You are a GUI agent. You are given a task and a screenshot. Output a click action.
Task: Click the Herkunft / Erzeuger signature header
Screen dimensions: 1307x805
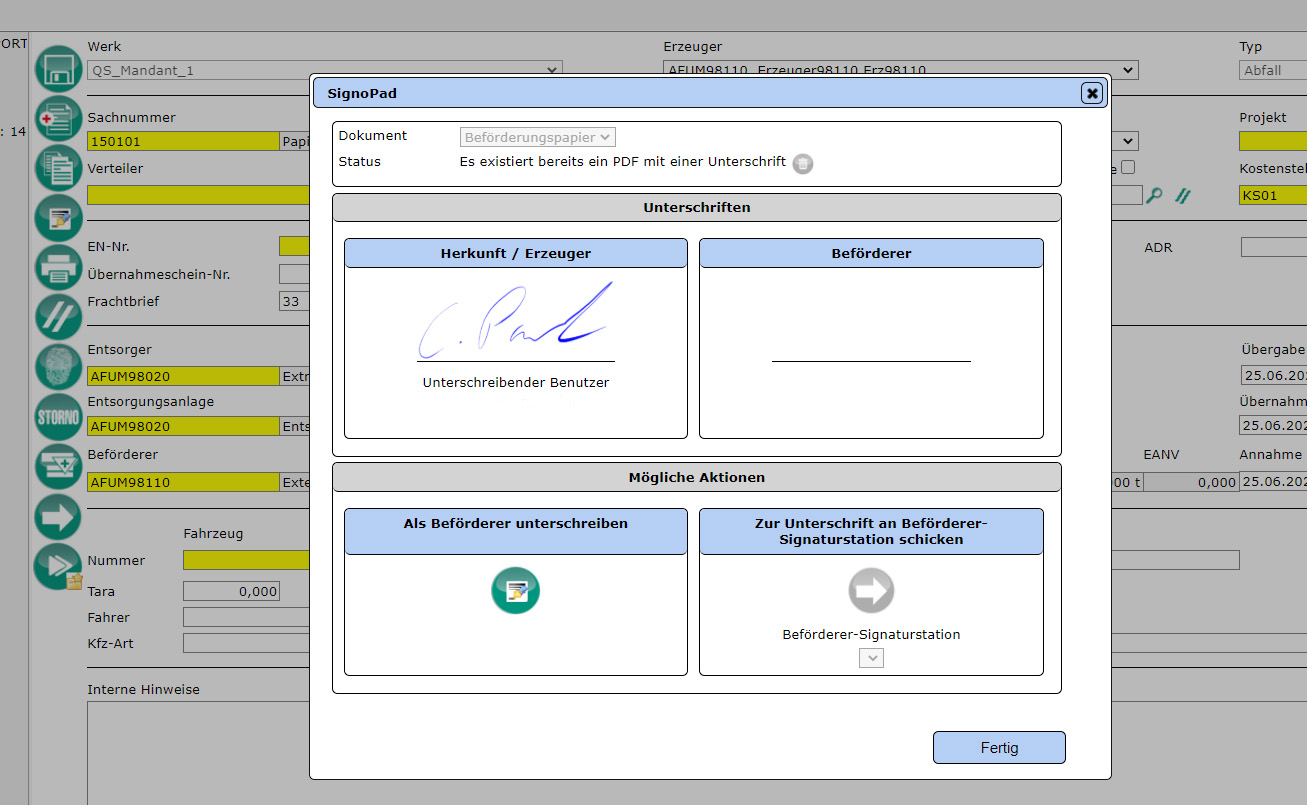click(x=516, y=254)
